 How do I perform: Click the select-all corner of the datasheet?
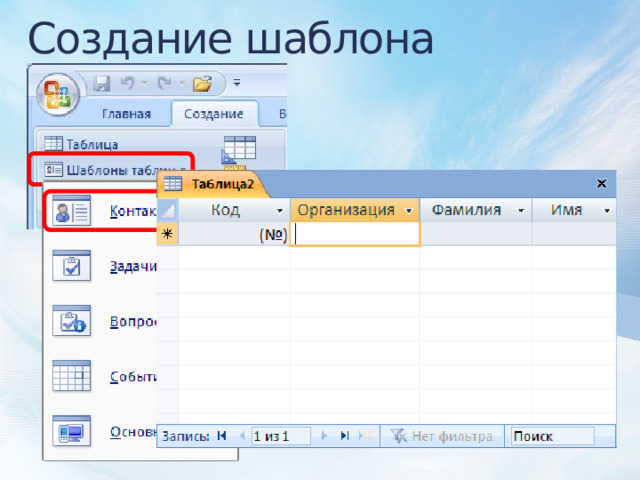coord(168,210)
